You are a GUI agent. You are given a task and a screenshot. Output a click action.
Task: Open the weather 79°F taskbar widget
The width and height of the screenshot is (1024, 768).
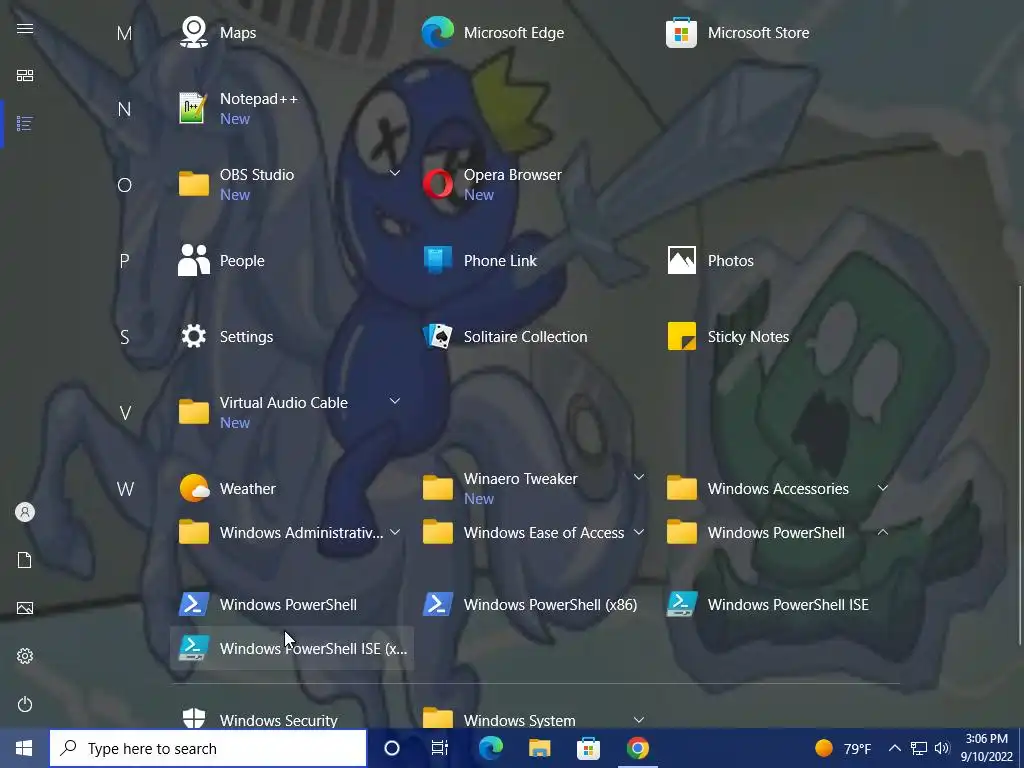[x=843, y=748]
